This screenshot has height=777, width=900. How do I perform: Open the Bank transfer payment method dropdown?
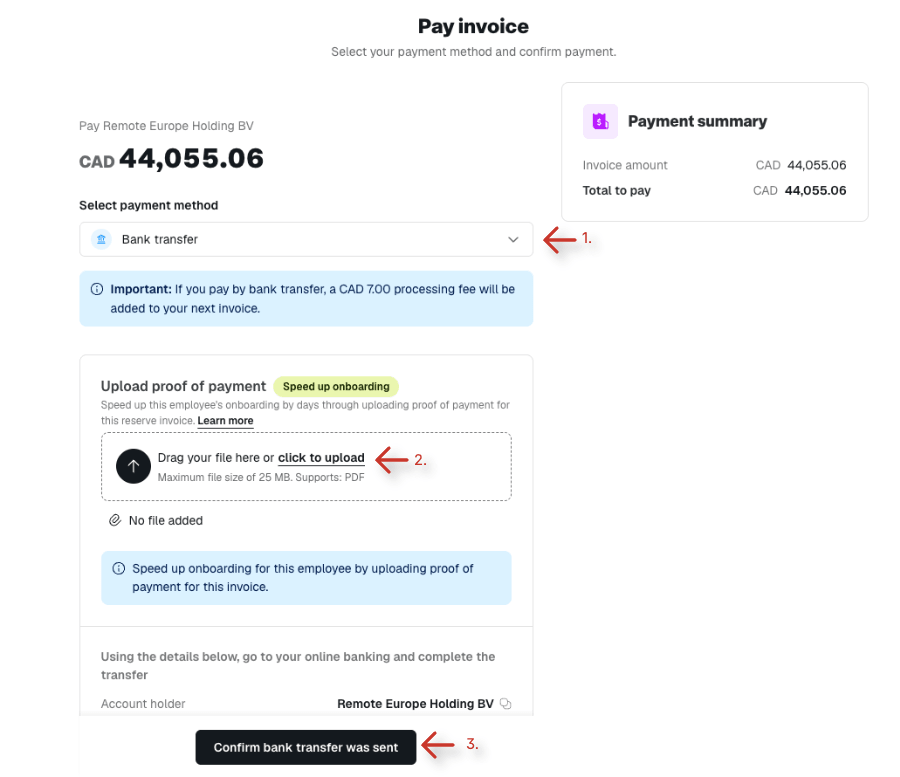(306, 239)
